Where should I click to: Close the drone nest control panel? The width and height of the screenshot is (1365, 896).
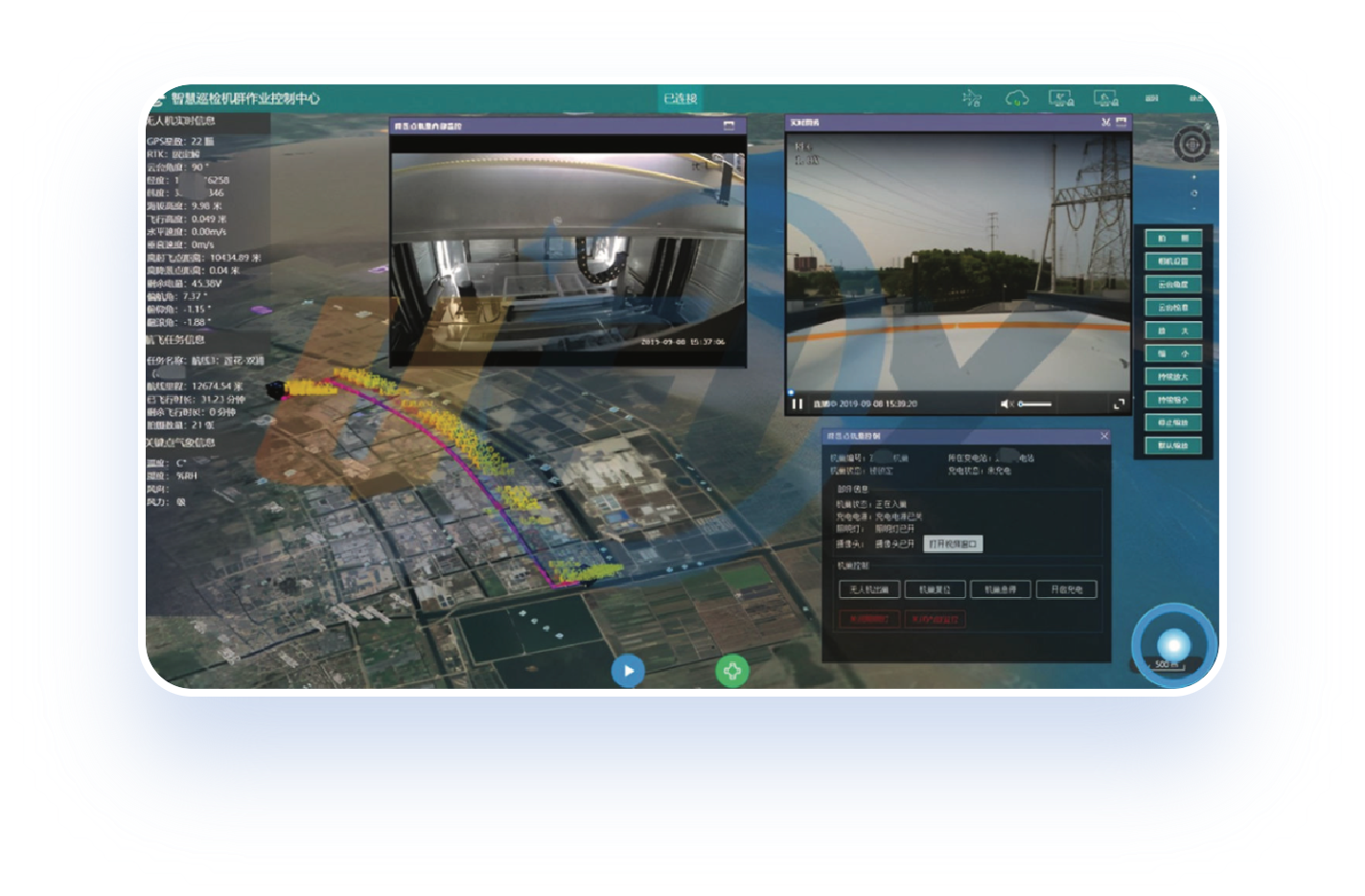1103,436
